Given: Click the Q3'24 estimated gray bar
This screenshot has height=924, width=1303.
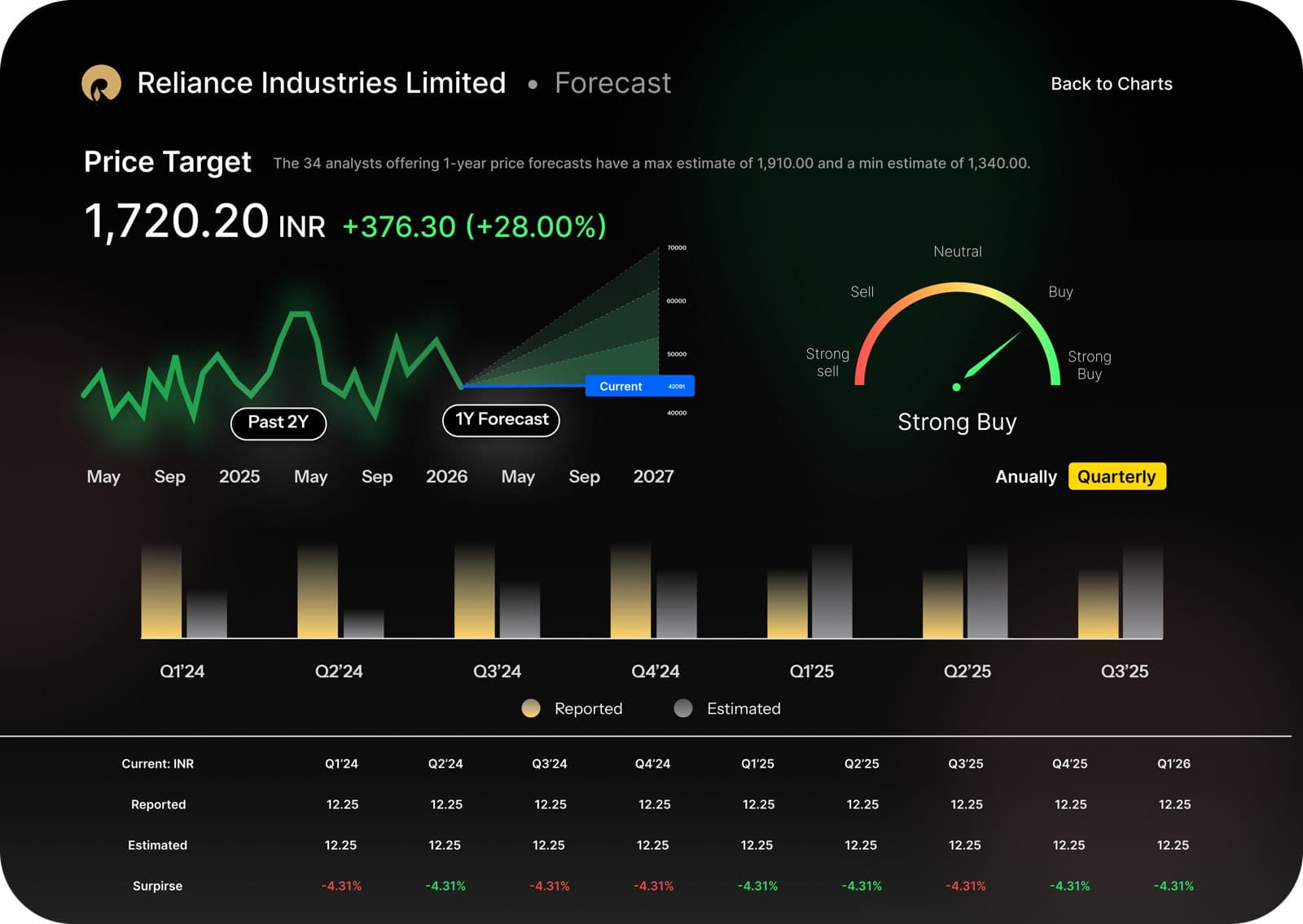Looking at the screenshot, I should [x=520, y=609].
